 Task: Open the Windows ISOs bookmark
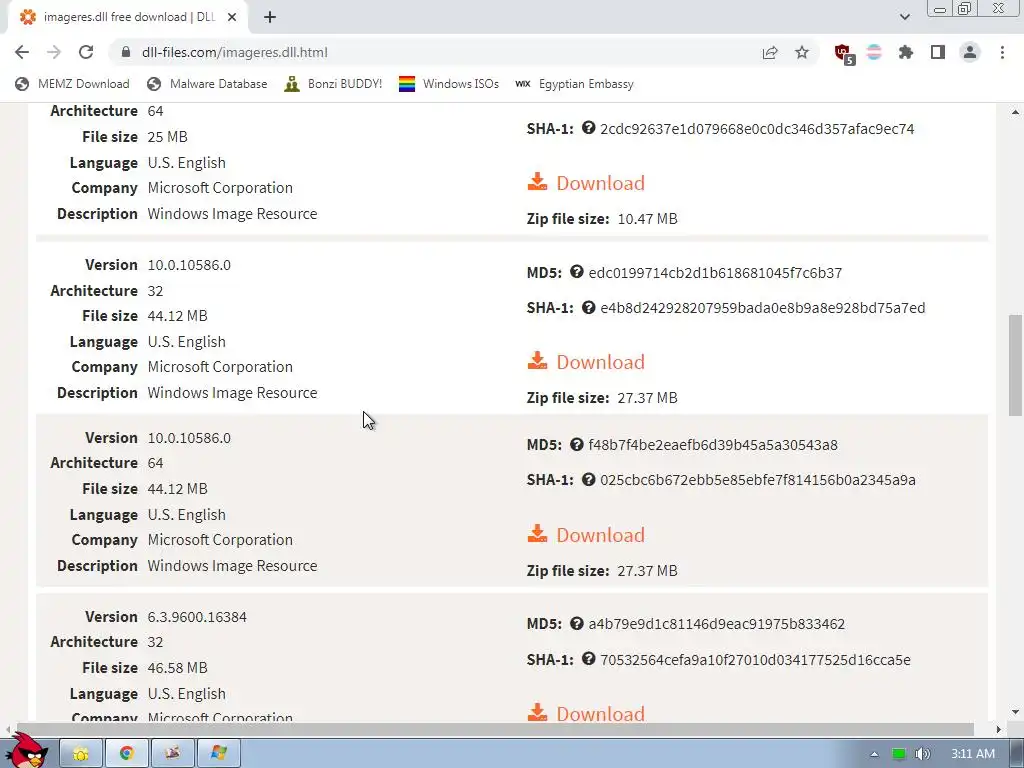[449, 84]
